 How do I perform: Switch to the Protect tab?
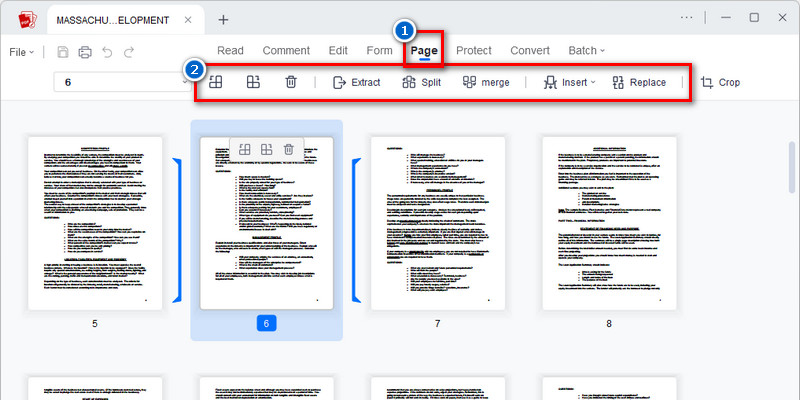click(473, 51)
